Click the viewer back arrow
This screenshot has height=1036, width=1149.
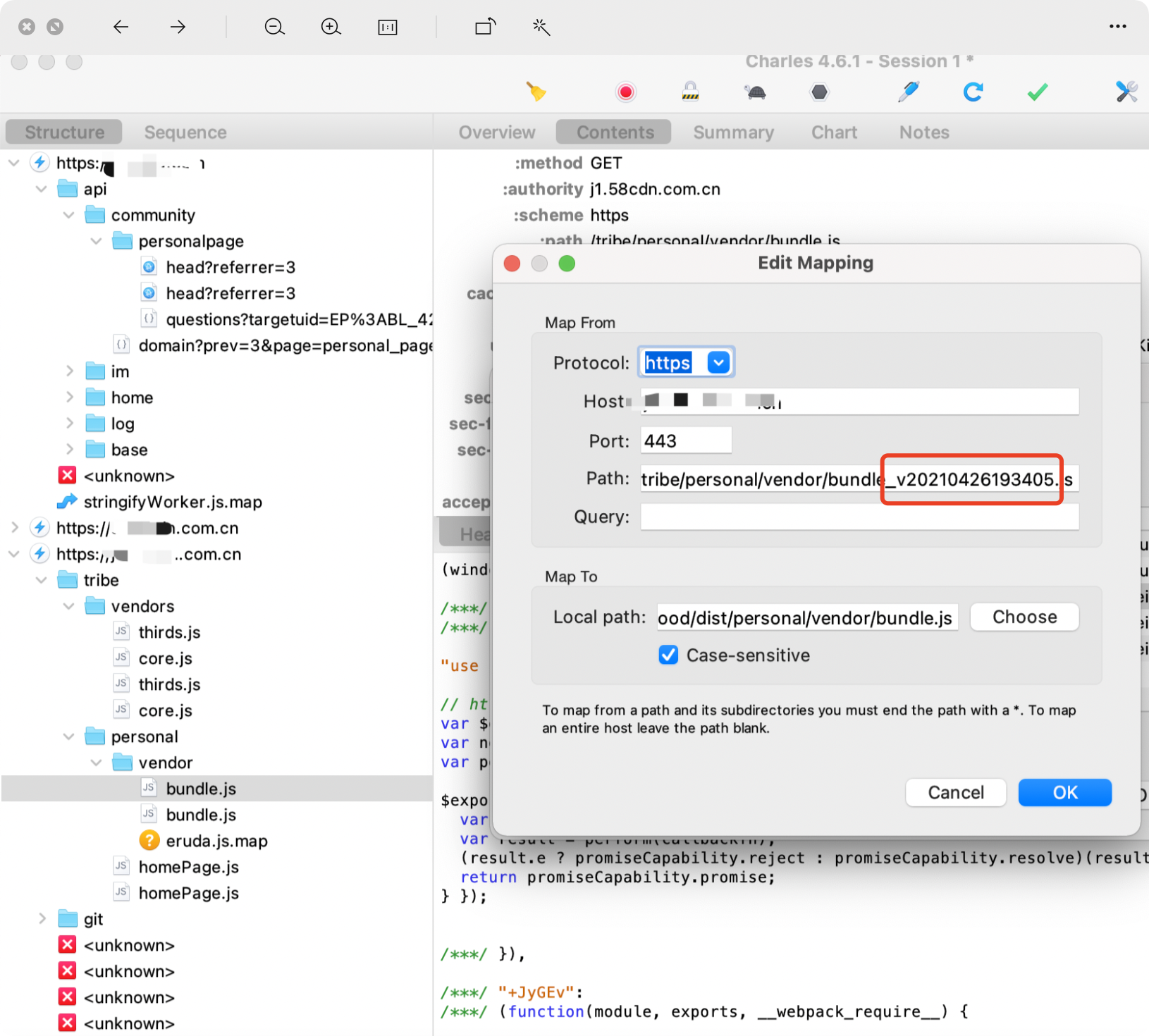pyautogui.click(x=121, y=27)
